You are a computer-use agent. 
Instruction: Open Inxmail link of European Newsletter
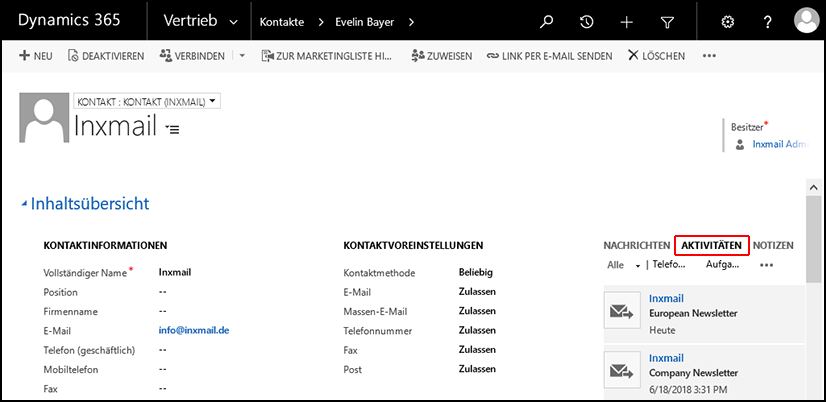coord(666,299)
